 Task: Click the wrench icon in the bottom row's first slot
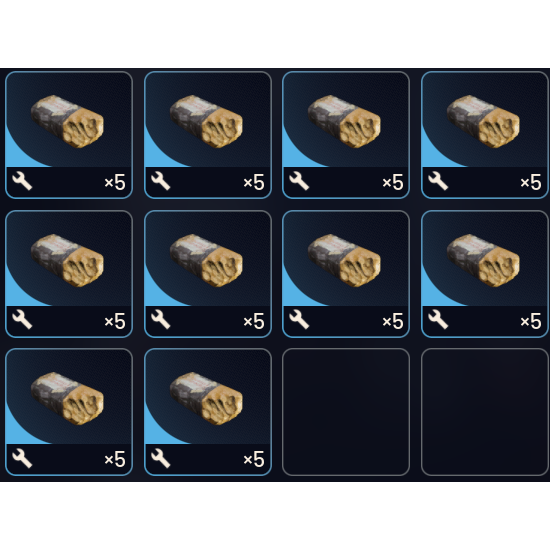tap(22, 458)
